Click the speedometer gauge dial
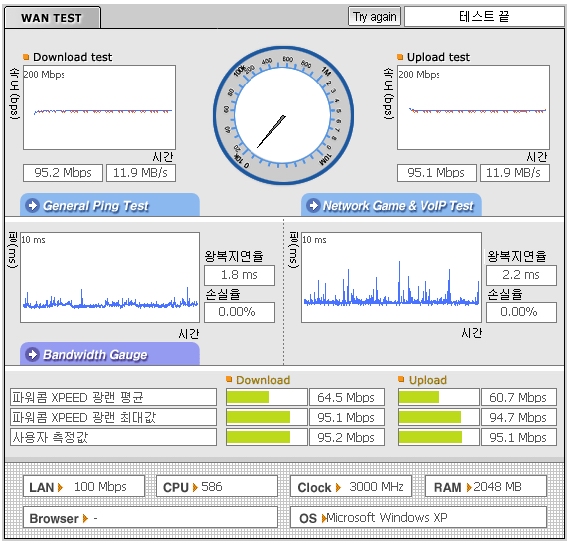The image size is (570, 545). [x=283, y=115]
